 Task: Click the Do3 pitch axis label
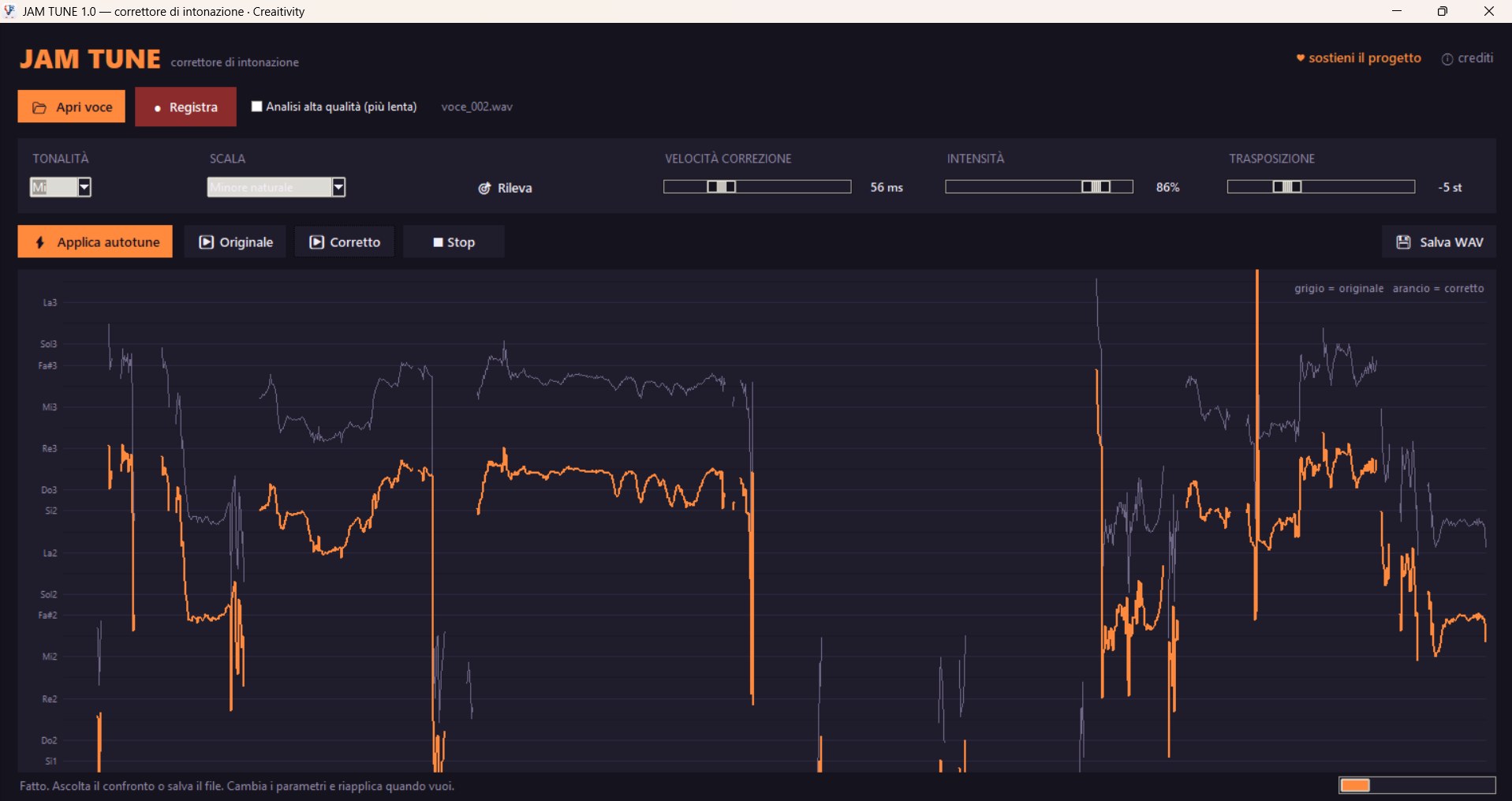[x=49, y=490]
